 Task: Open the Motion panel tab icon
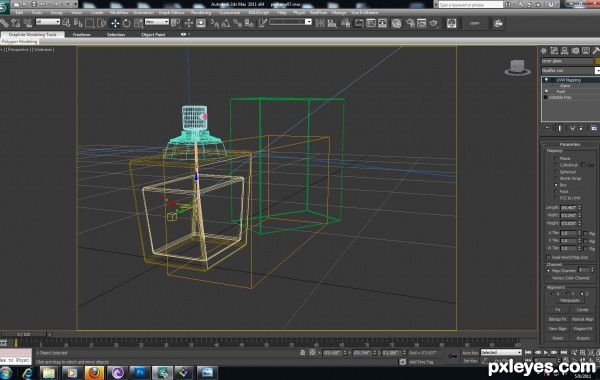click(575, 51)
